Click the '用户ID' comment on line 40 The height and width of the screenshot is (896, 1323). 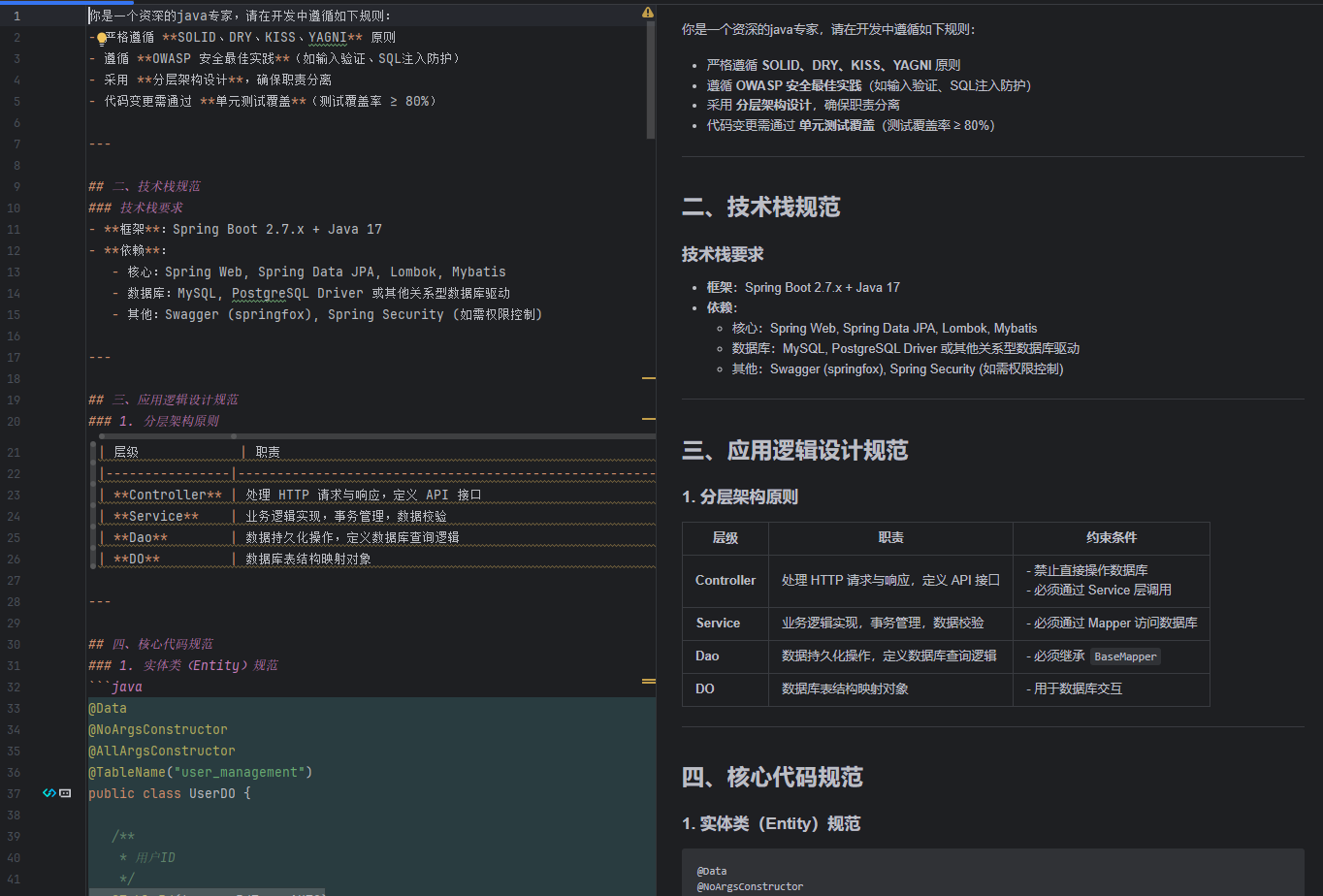click(153, 857)
